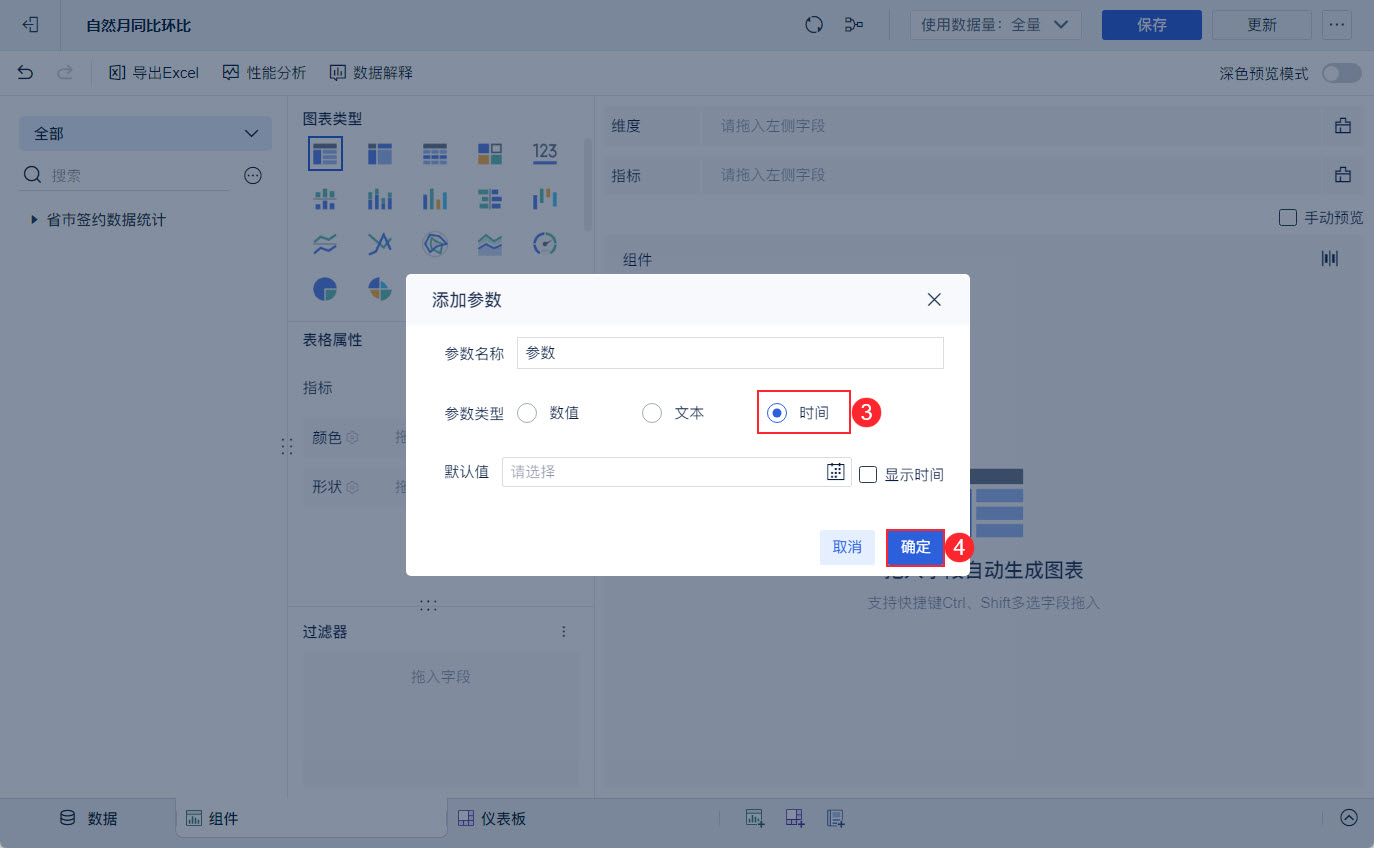Click the add component icon in bottom bar

(x=755, y=818)
